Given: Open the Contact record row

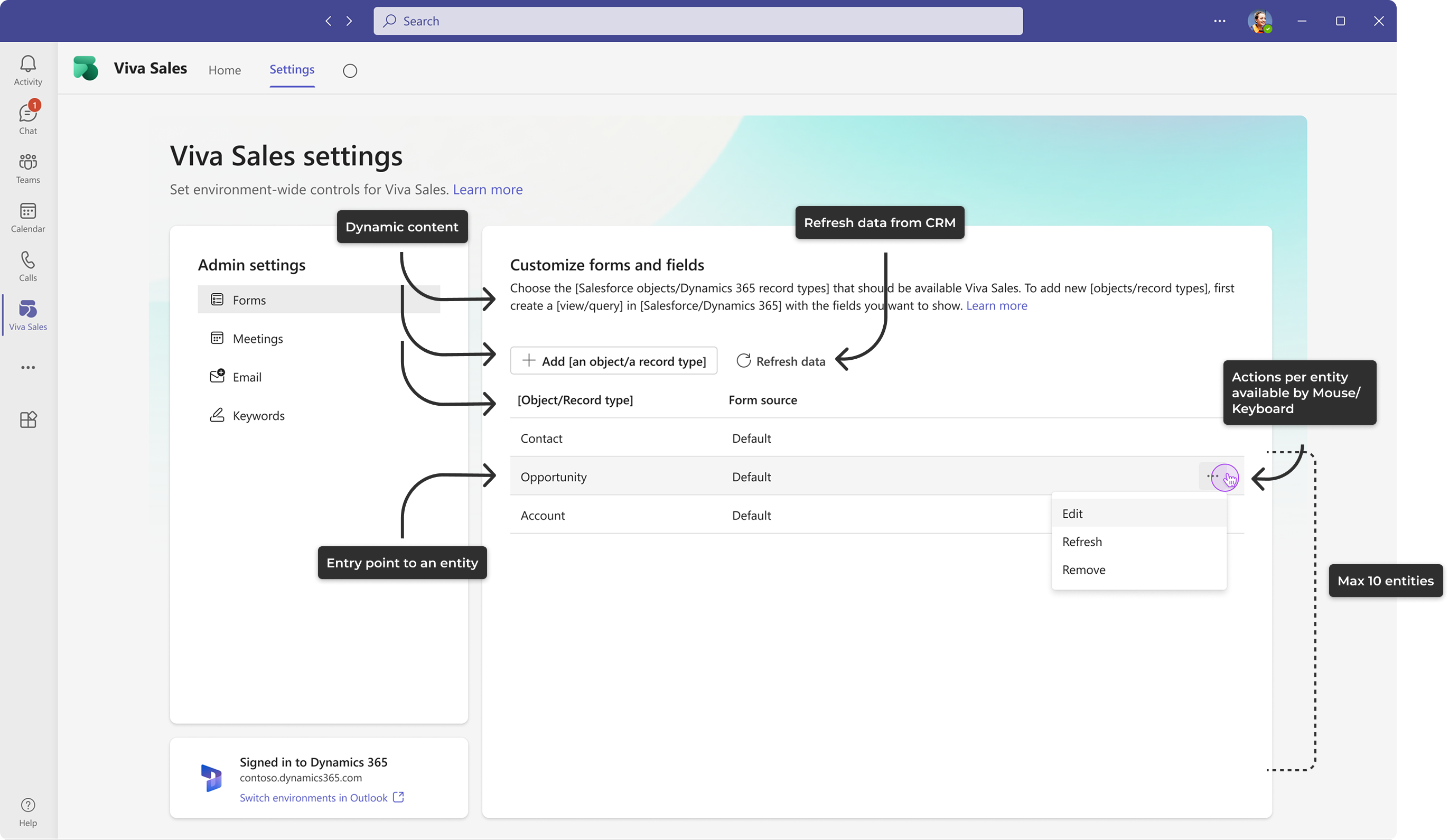Looking at the screenshot, I should point(876,438).
